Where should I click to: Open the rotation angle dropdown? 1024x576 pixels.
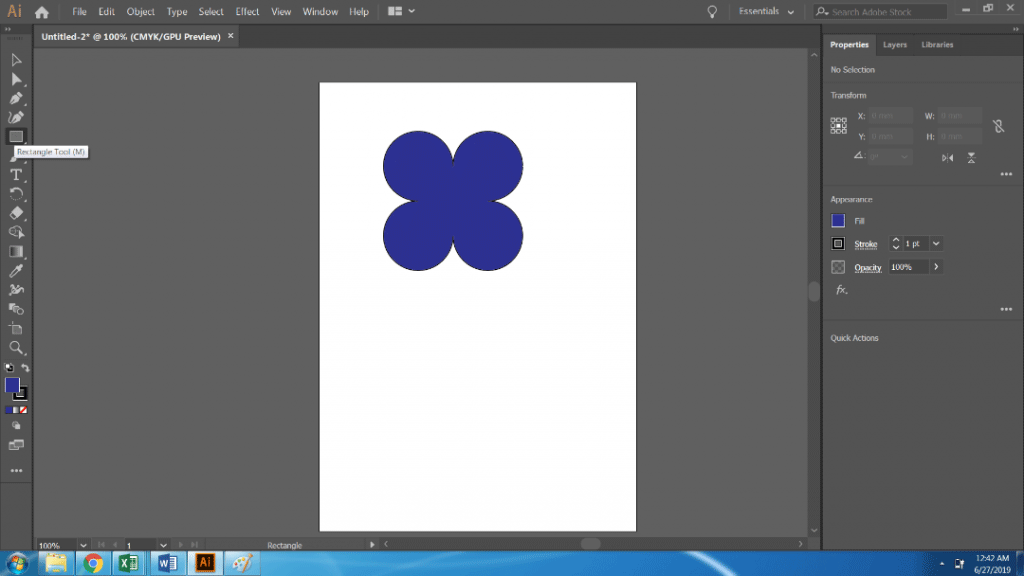904,157
